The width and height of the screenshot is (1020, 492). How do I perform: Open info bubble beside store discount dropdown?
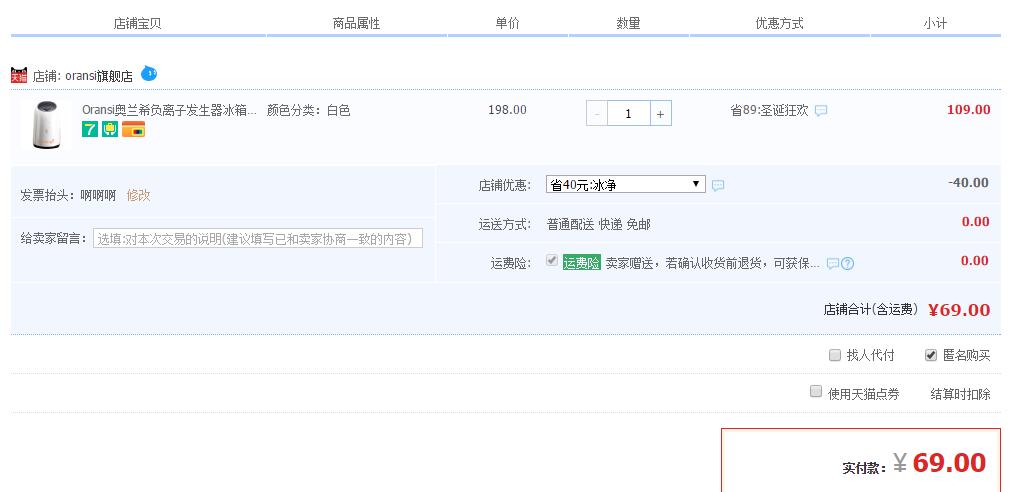tap(718, 185)
